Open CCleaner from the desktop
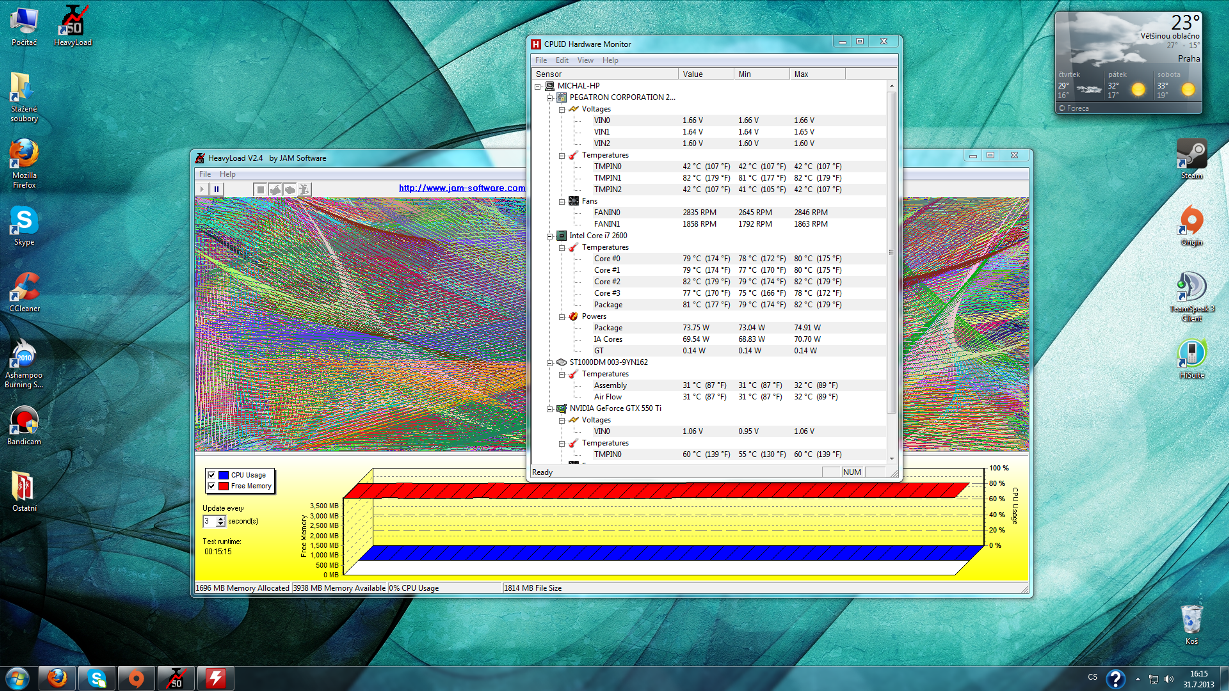The height and width of the screenshot is (691, 1229). click(x=24, y=289)
